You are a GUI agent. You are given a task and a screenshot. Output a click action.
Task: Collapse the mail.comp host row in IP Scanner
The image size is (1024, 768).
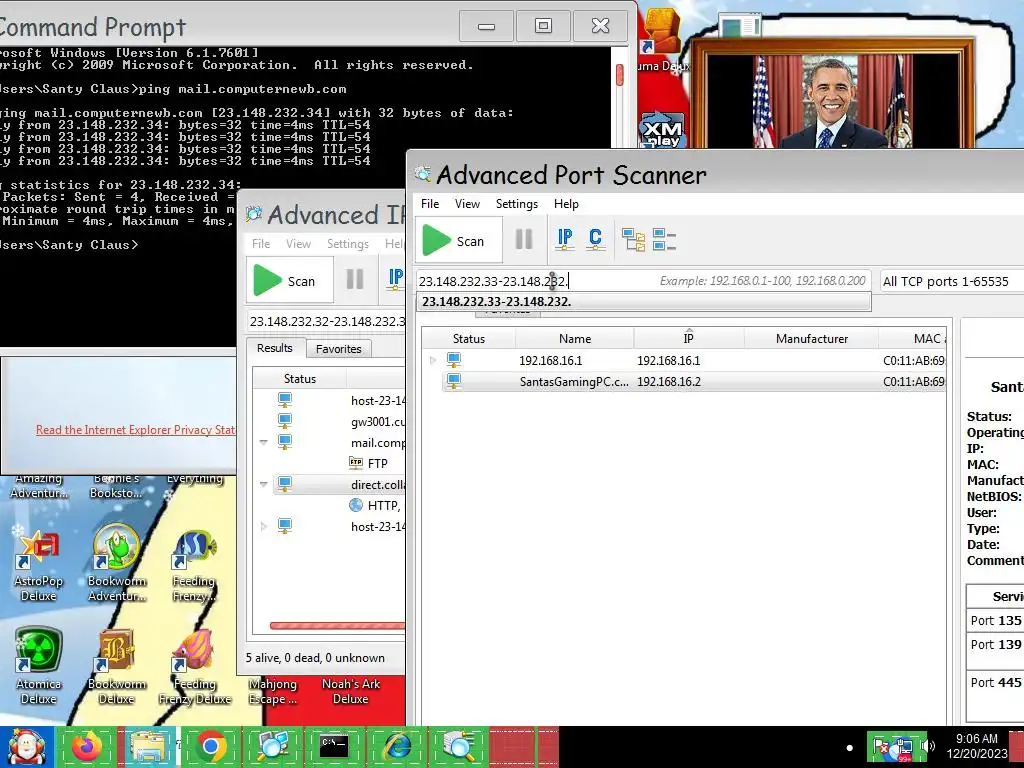263,442
